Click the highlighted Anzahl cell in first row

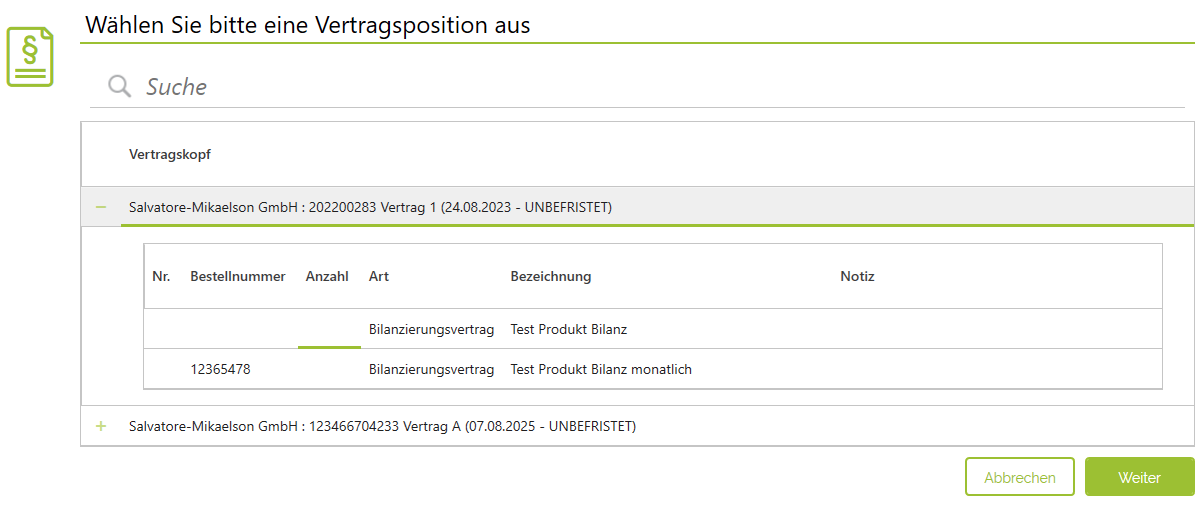tap(329, 329)
